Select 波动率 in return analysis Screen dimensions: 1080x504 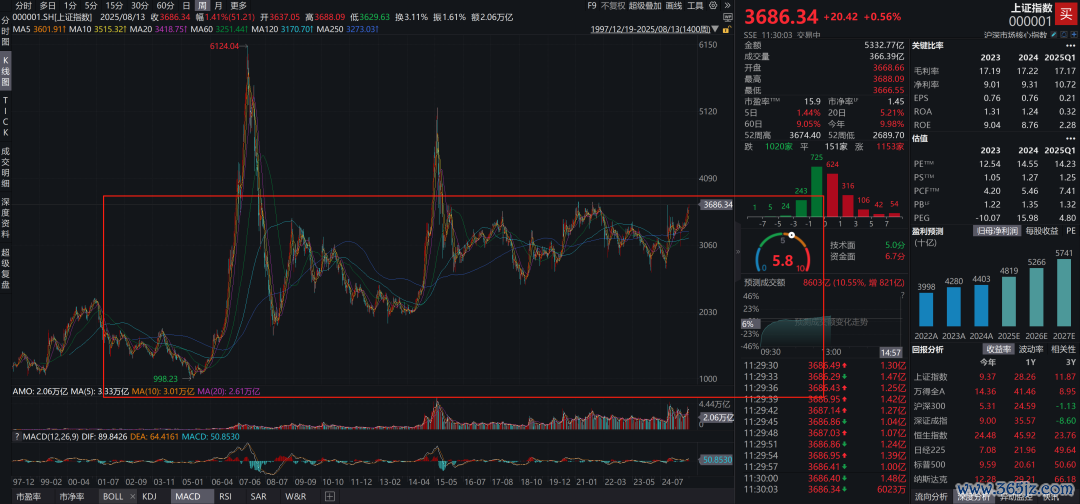(x=1033, y=349)
